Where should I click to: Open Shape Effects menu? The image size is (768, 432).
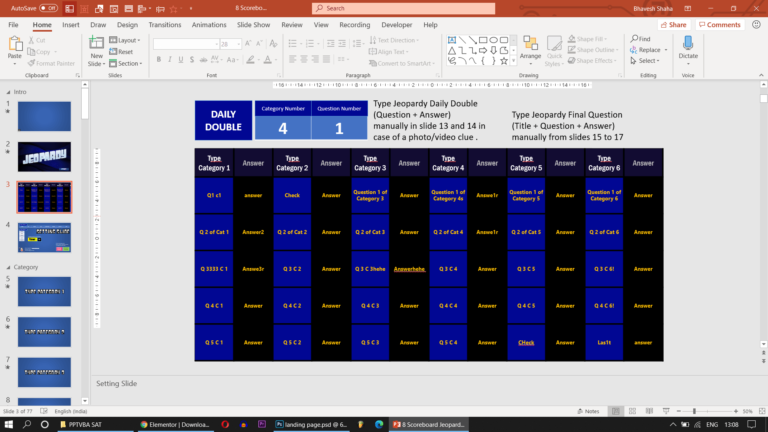591,61
